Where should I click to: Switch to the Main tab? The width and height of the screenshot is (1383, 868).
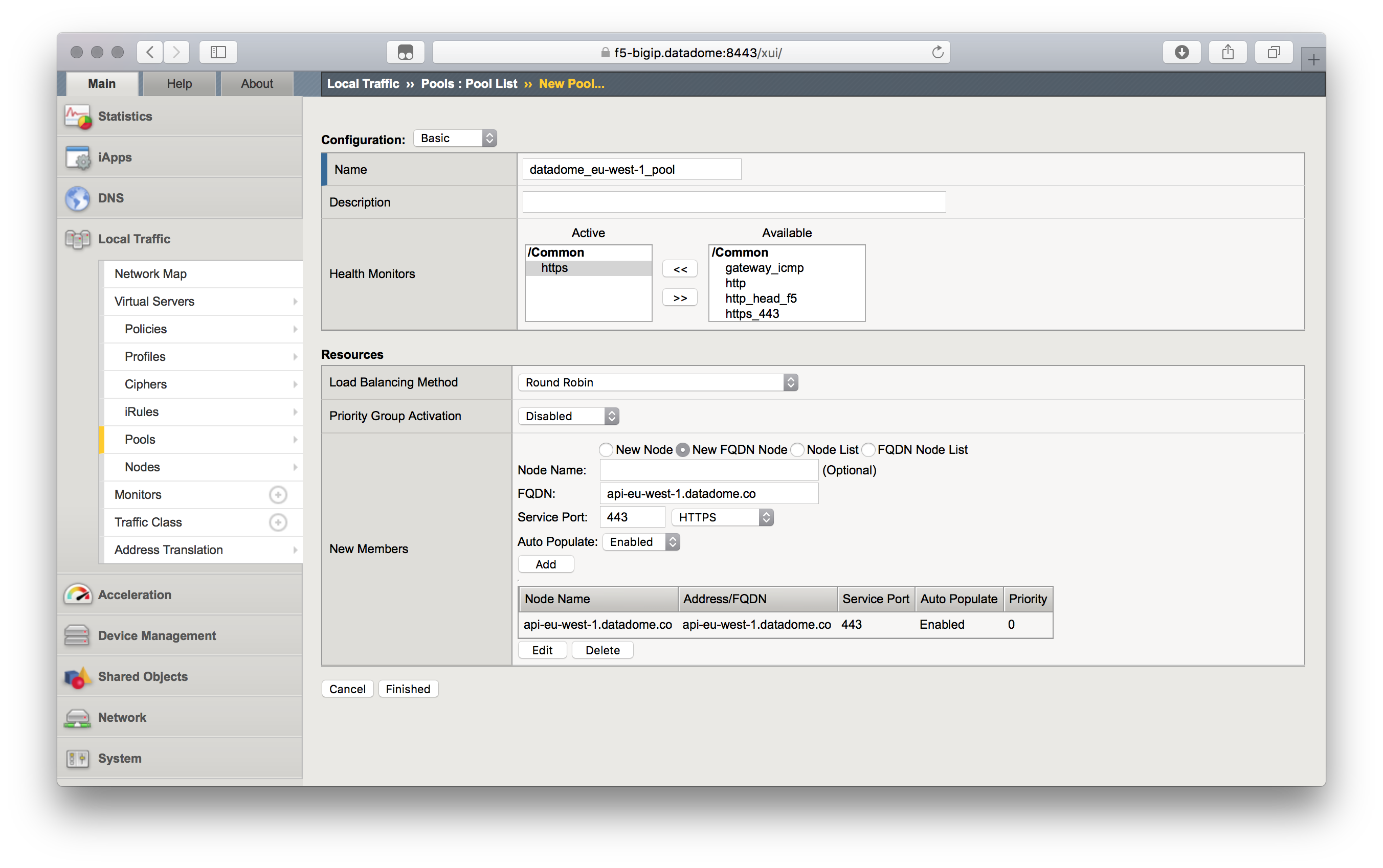pyautogui.click(x=102, y=84)
